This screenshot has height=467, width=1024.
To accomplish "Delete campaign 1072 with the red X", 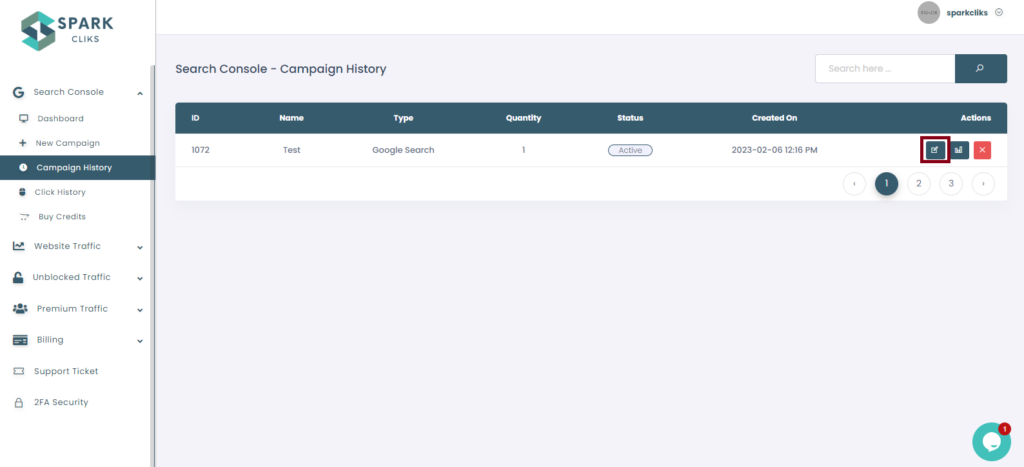I will (x=982, y=150).
